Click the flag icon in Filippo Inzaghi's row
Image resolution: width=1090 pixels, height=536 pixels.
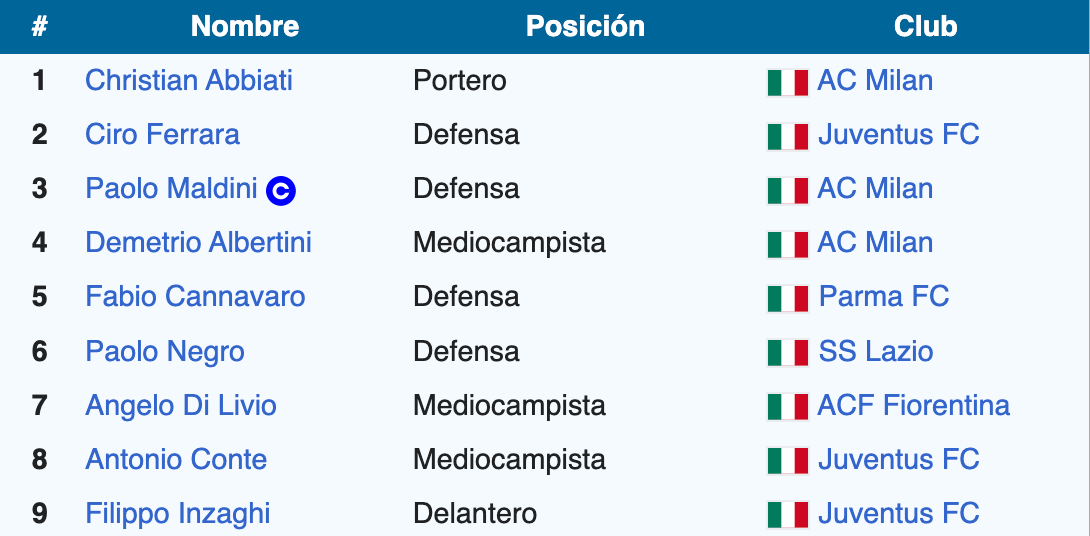pos(788,514)
